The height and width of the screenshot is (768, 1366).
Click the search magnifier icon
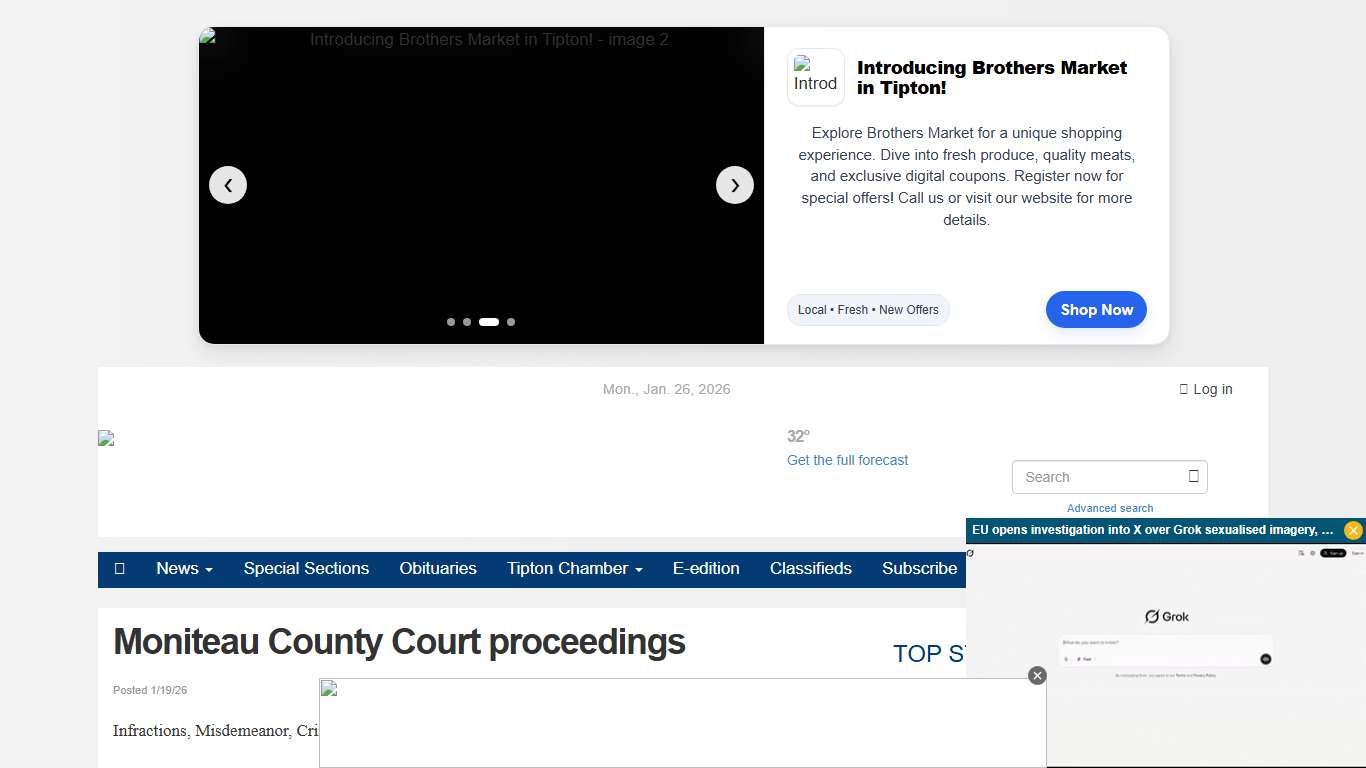(1192, 477)
